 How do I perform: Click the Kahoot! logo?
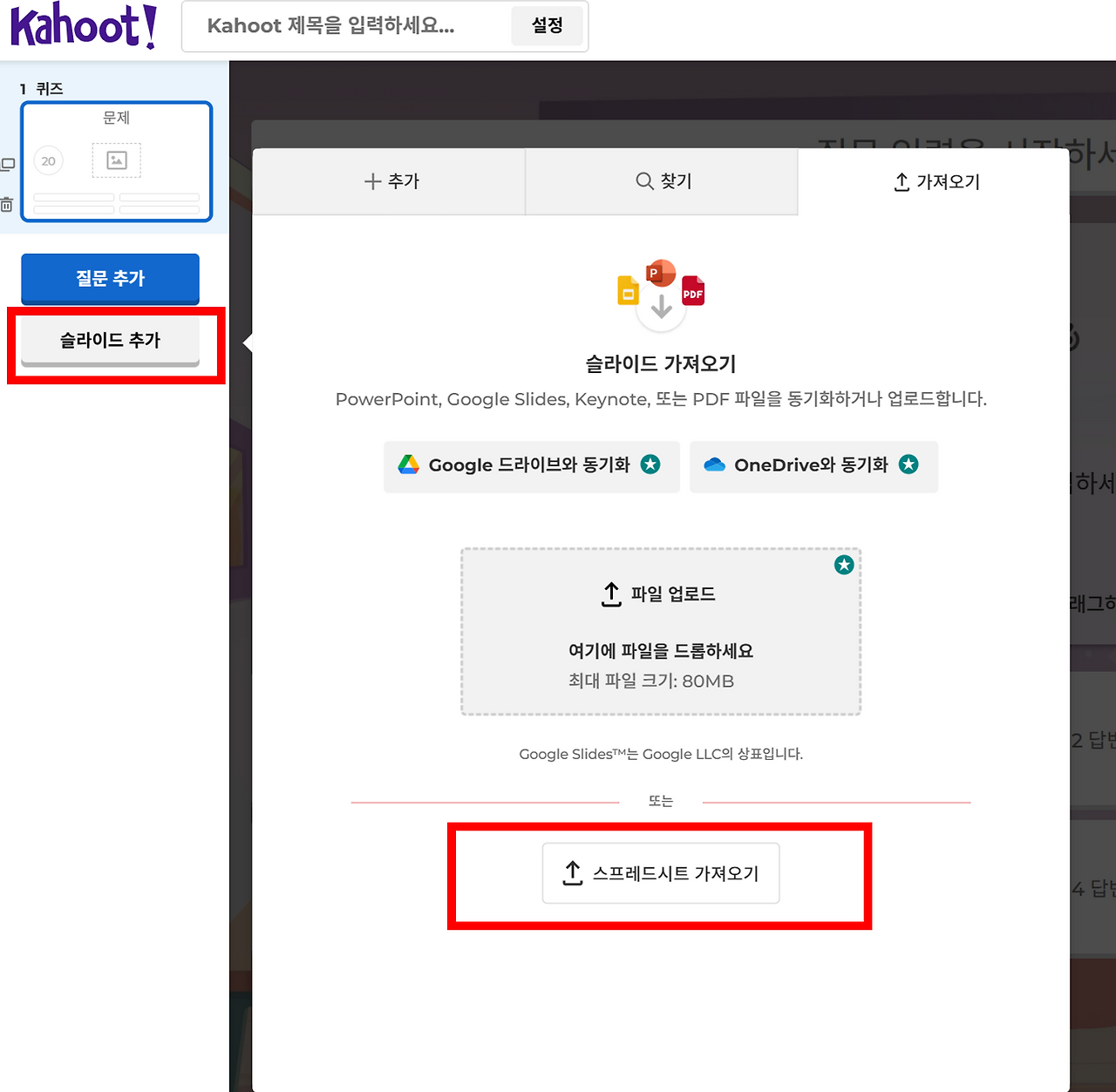pos(84,25)
